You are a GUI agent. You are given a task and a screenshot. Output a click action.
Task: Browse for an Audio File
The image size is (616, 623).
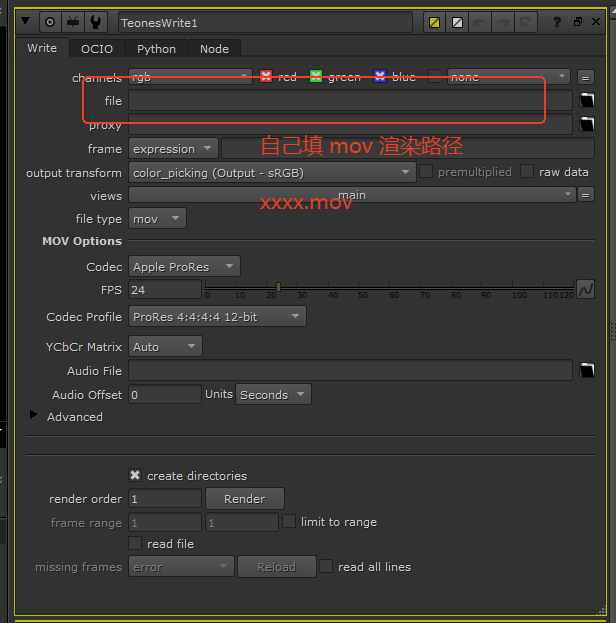click(586, 371)
